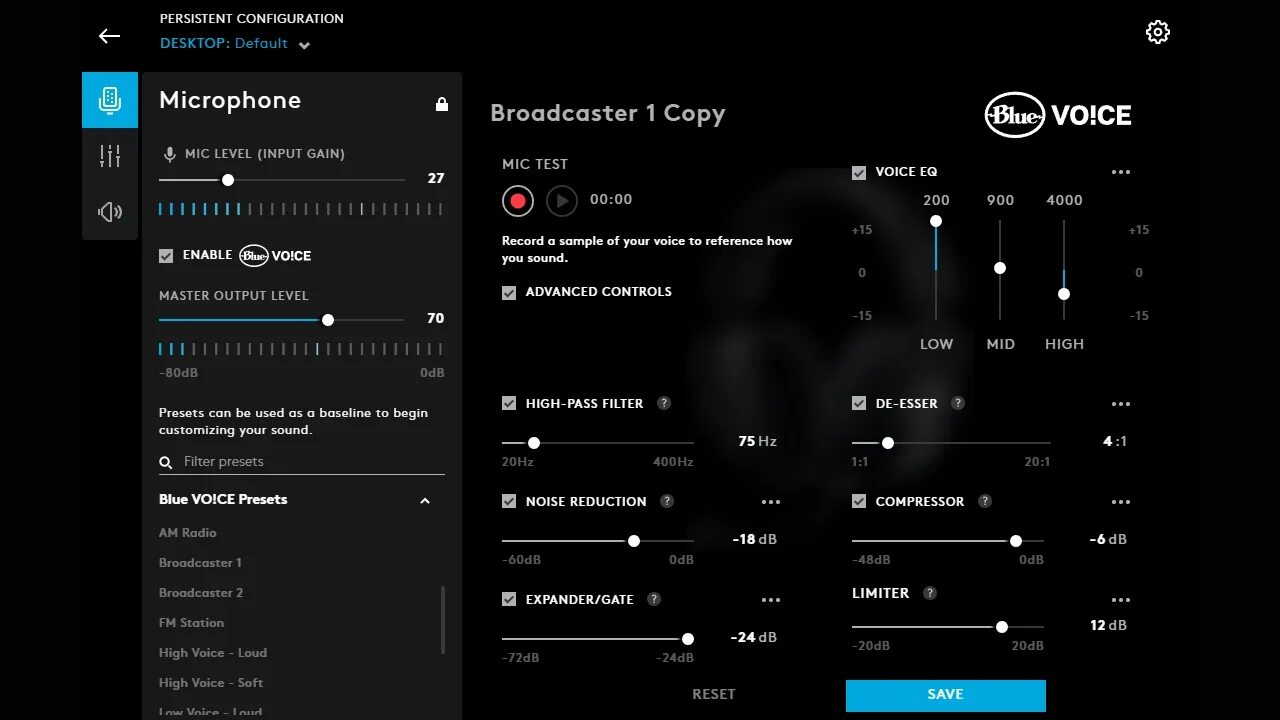Open the acoustics speaker sidebar icon
Screen dimensions: 1280x720
110,212
